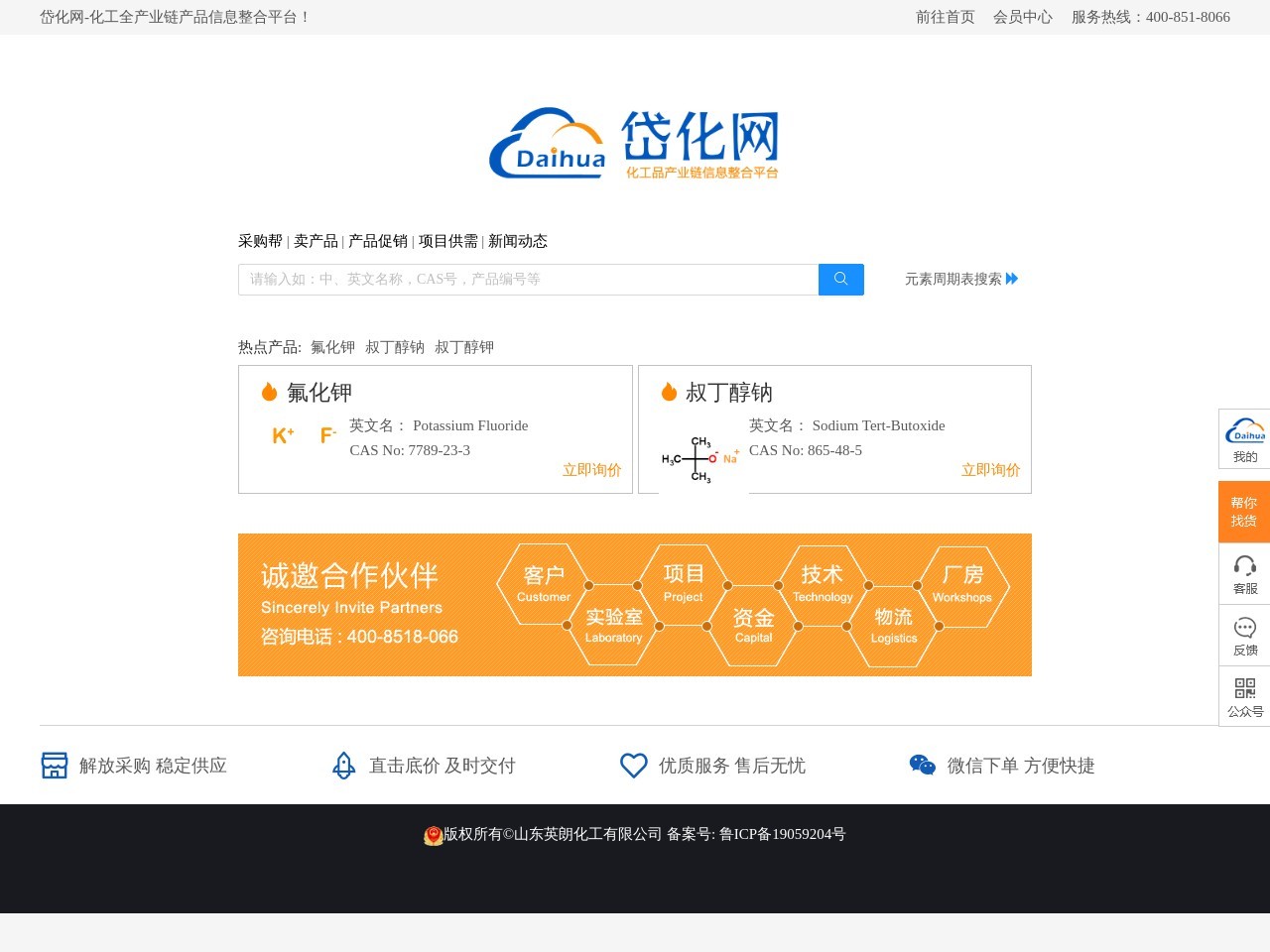Open the 客服 headset icon in sidebar
1270x952 pixels.
[1244, 567]
